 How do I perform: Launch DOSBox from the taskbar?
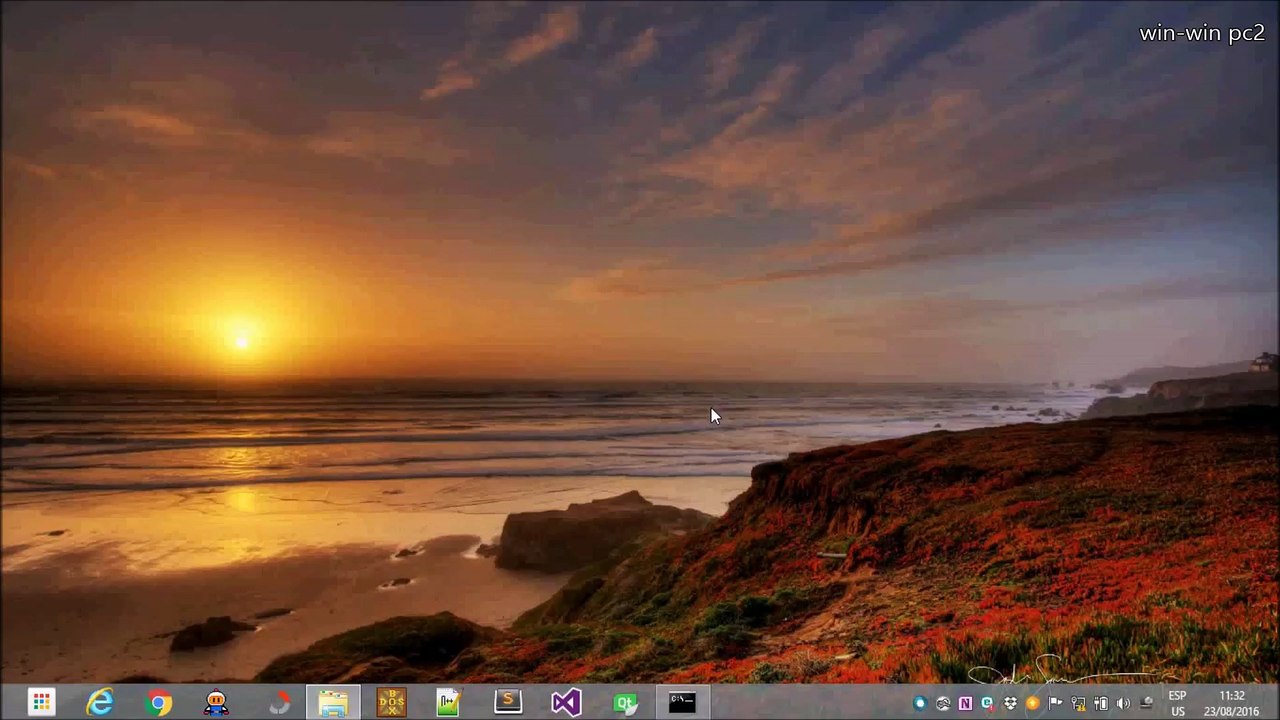pos(391,703)
